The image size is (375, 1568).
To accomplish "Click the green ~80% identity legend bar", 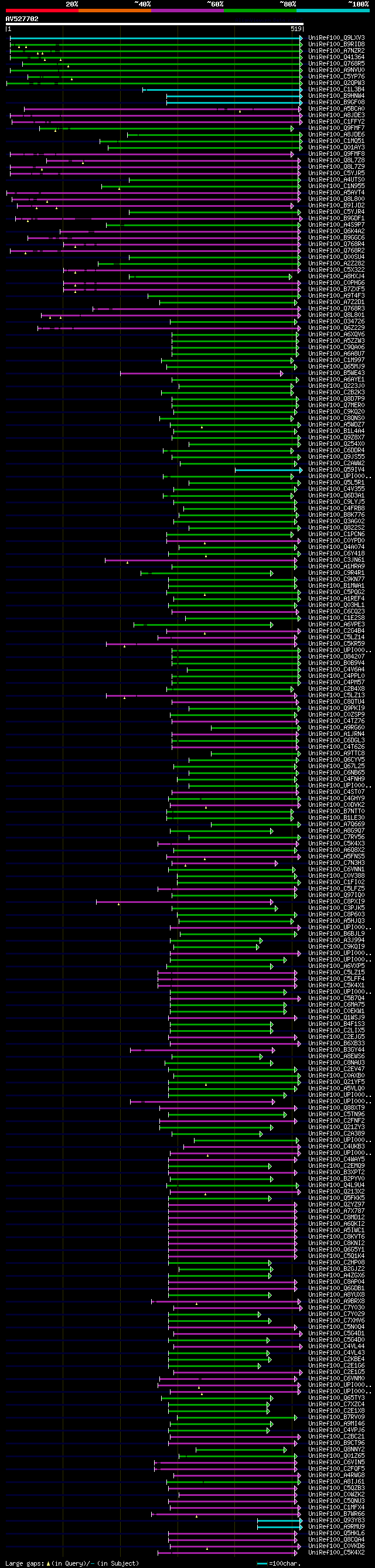I will [x=260, y=11].
